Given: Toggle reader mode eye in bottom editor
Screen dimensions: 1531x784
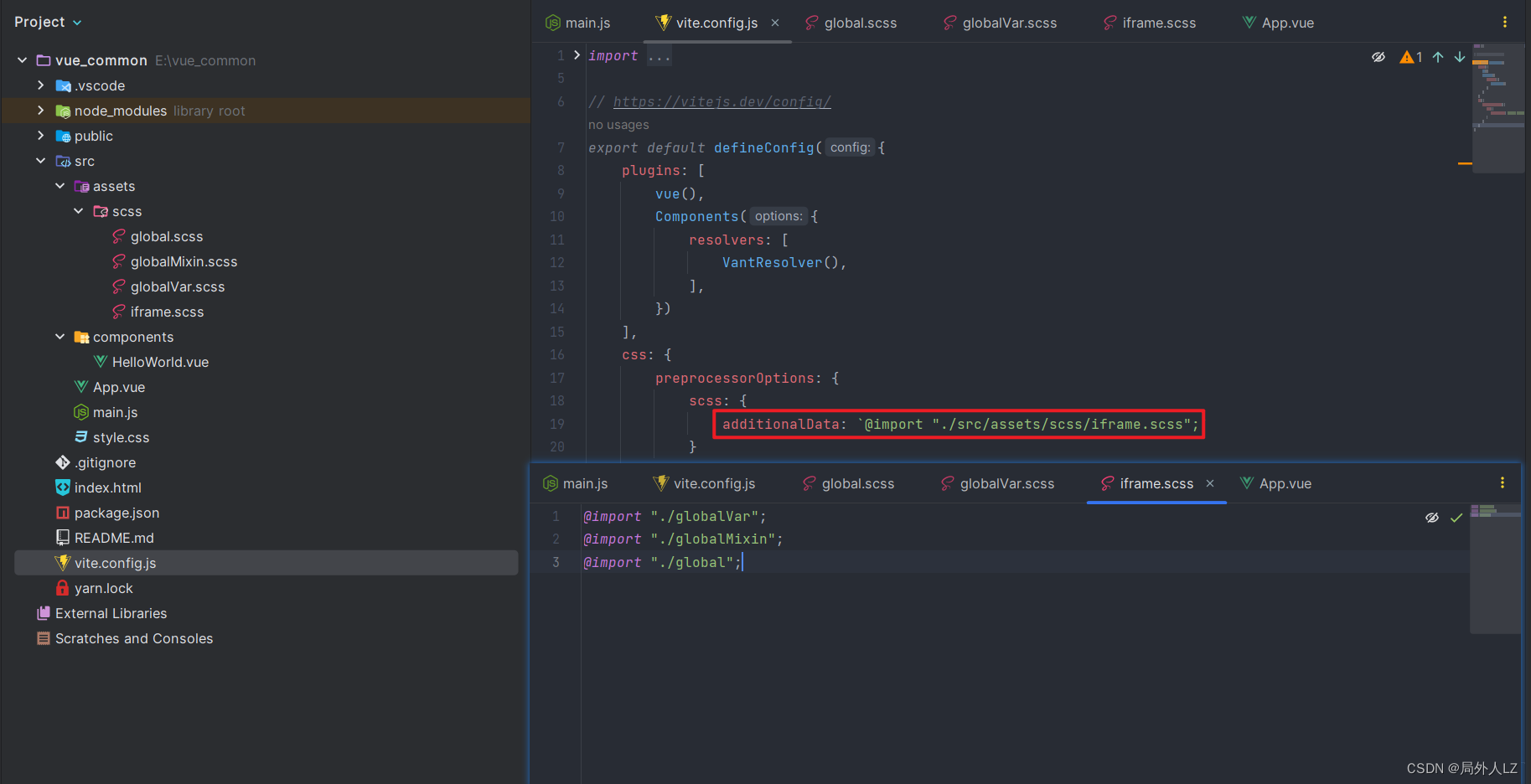Looking at the screenshot, I should pos(1432,518).
